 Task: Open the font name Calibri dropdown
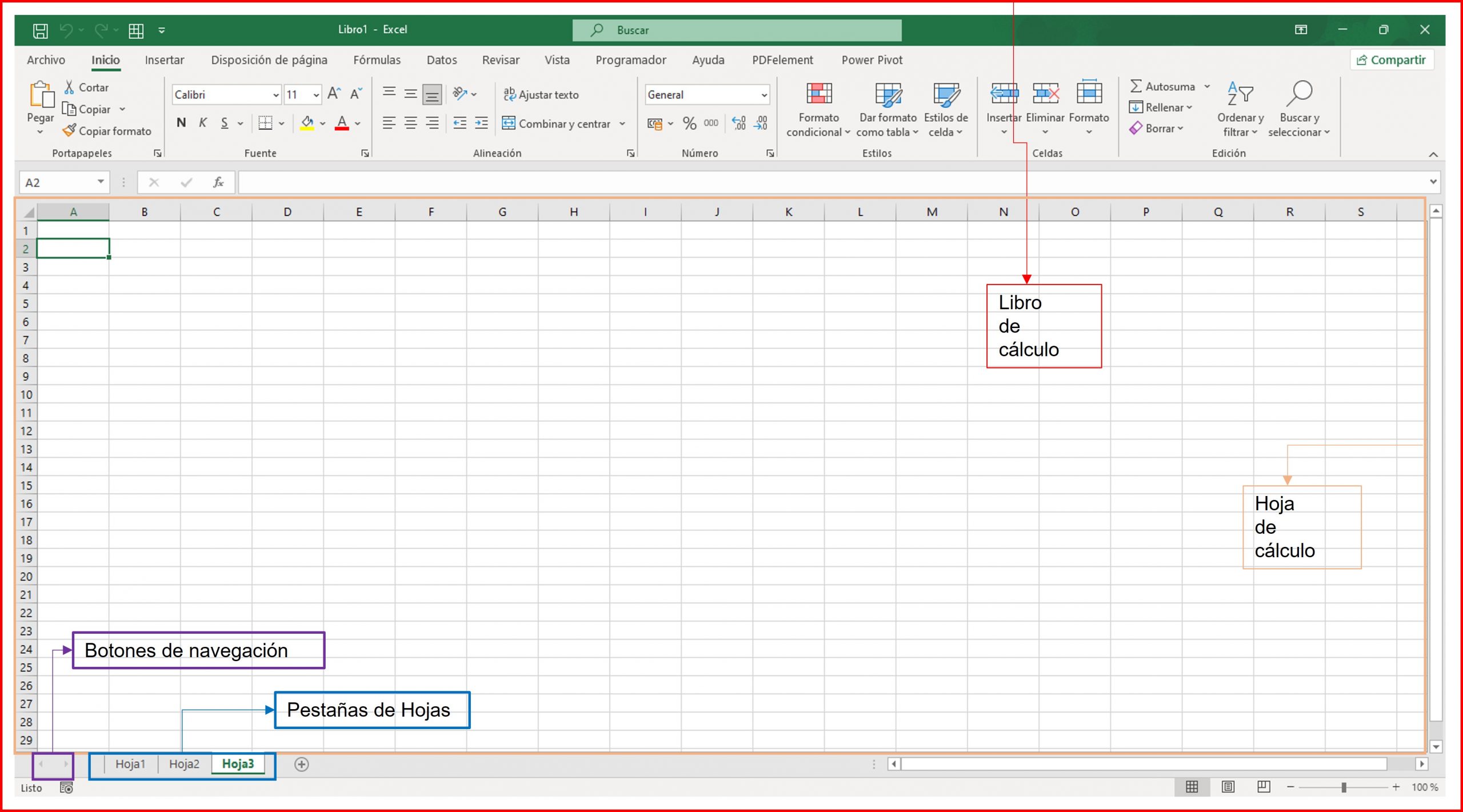click(x=277, y=94)
